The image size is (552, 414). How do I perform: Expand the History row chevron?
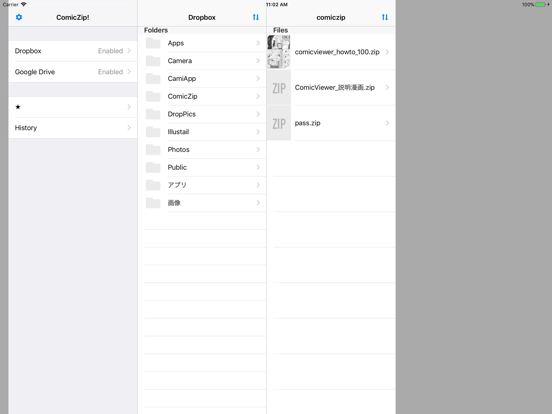pos(129,128)
